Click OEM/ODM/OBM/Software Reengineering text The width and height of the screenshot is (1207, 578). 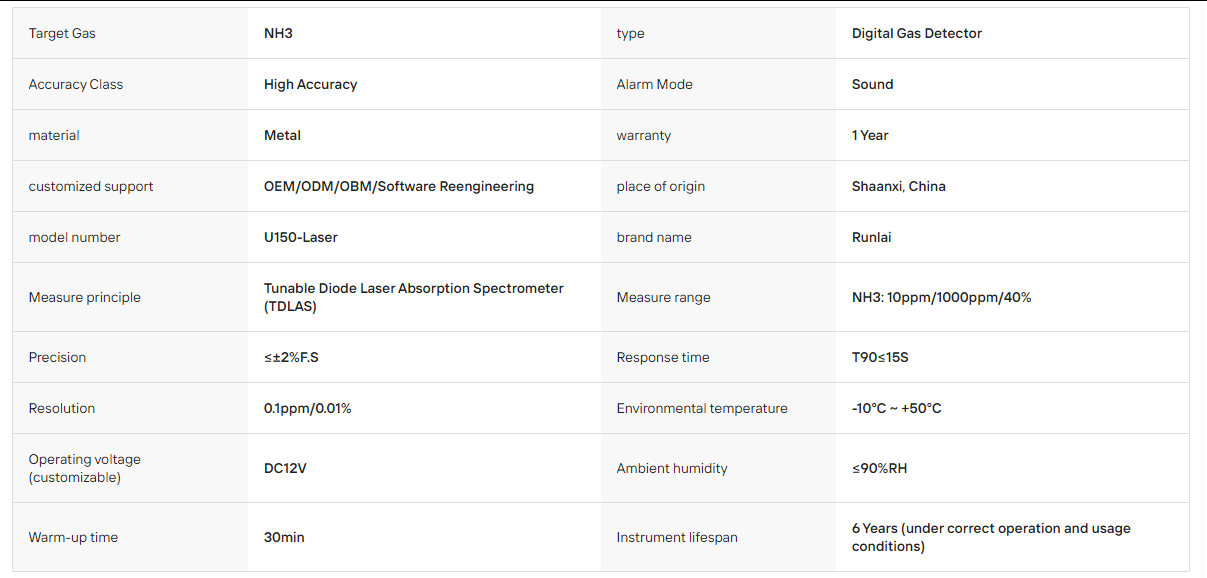(399, 186)
